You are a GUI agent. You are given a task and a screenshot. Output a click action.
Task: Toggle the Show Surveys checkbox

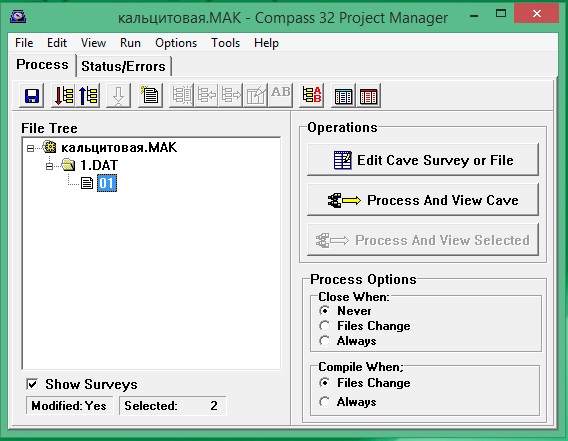[32, 384]
